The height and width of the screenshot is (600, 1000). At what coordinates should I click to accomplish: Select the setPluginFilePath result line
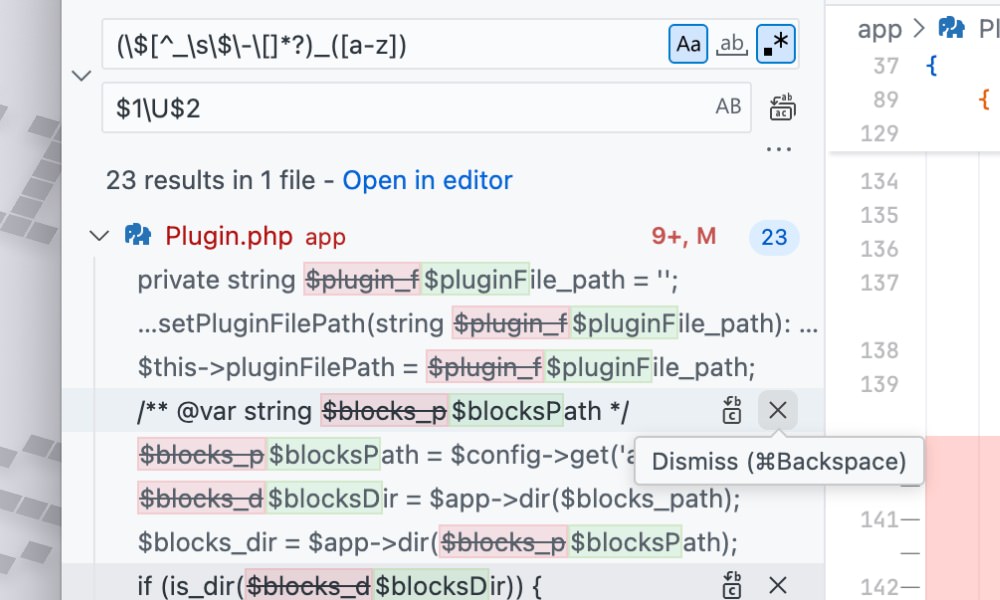470,324
